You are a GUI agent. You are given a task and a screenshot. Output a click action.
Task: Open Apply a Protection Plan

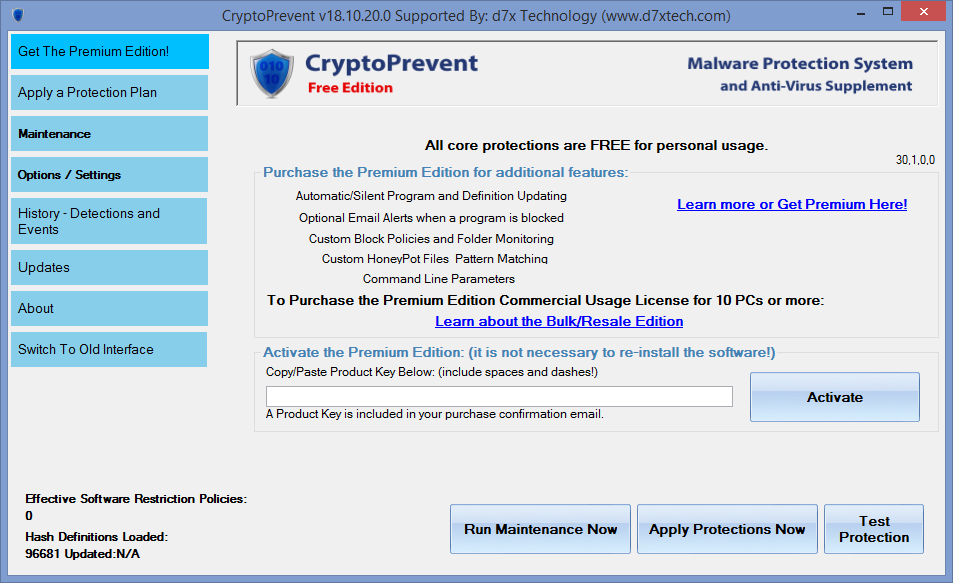click(x=109, y=92)
